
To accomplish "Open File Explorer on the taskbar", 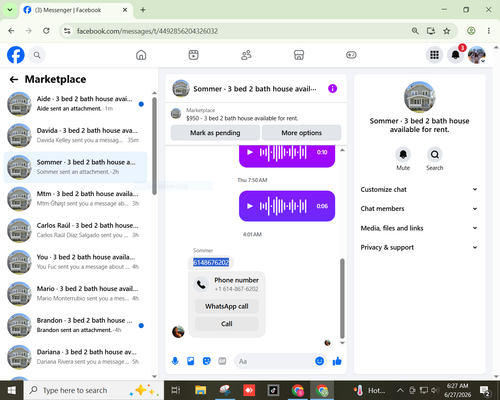I will coord(200,390).
